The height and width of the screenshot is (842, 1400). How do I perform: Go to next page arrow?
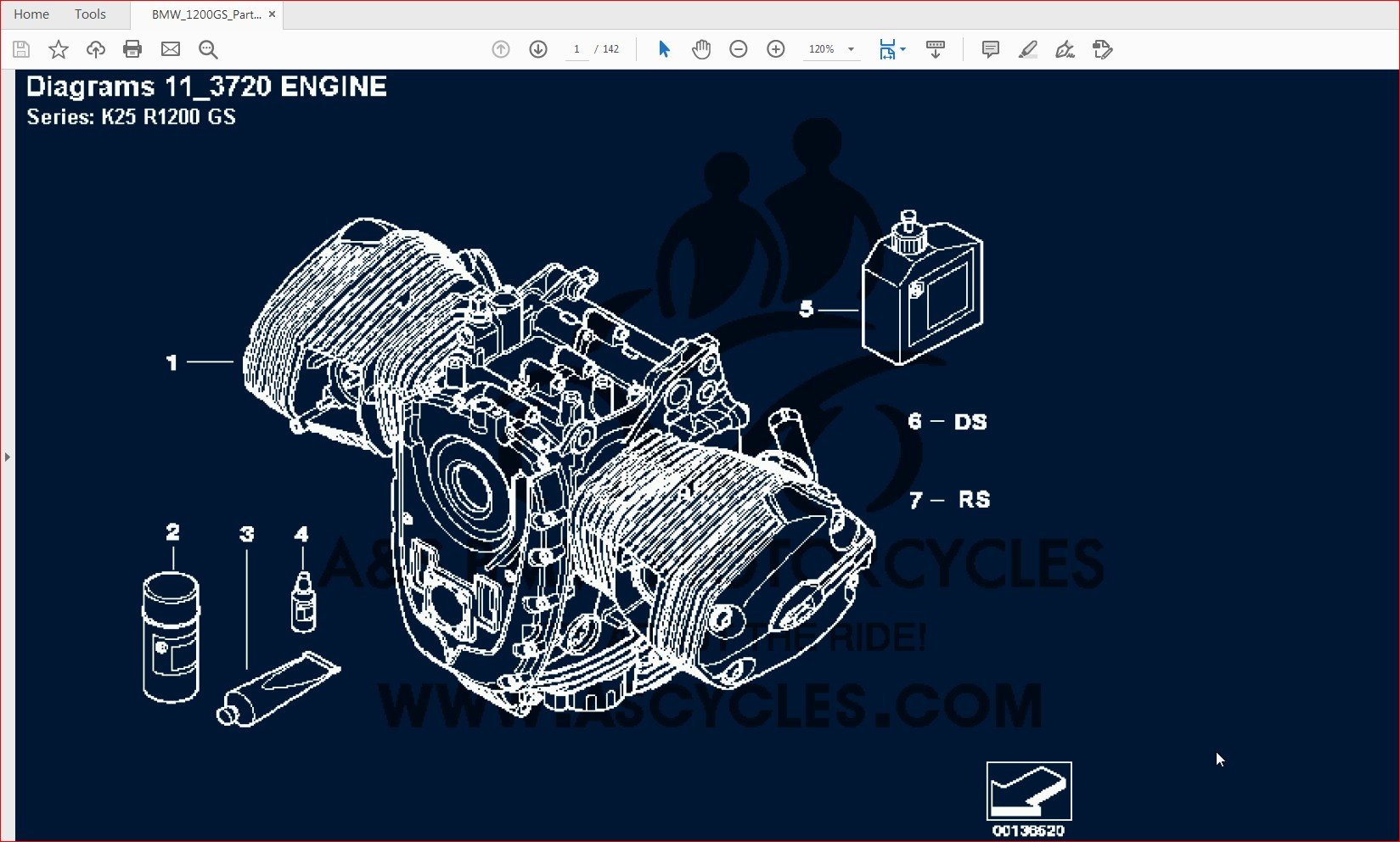tap(538, 49)
